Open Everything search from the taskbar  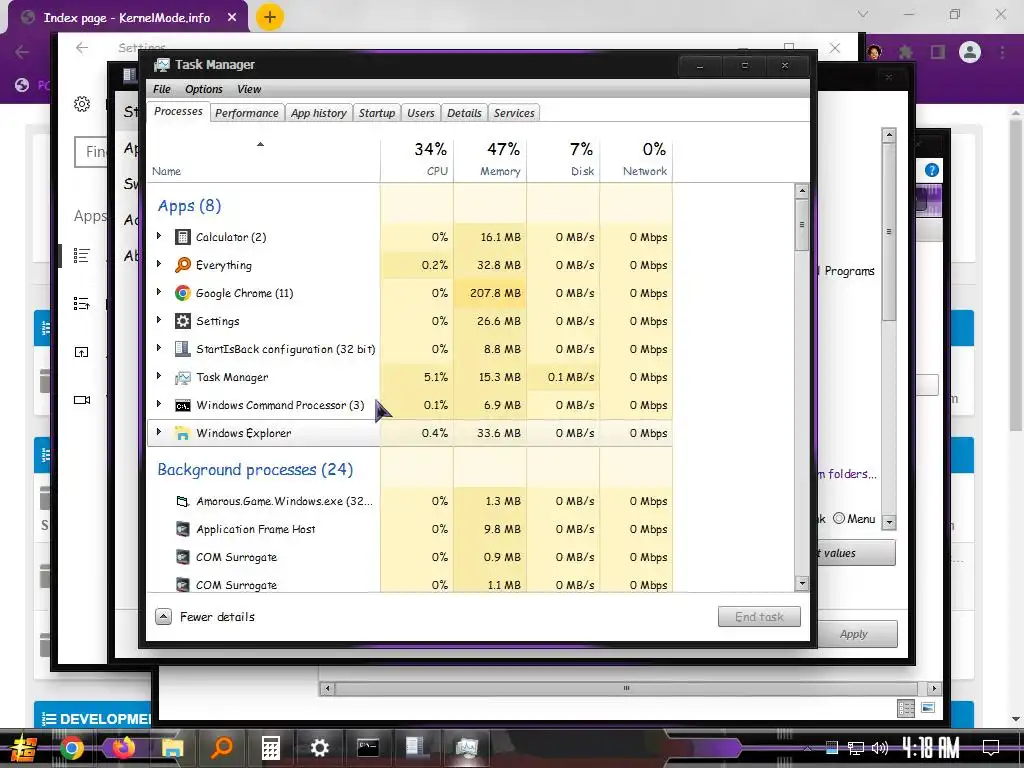pos(222,748)
